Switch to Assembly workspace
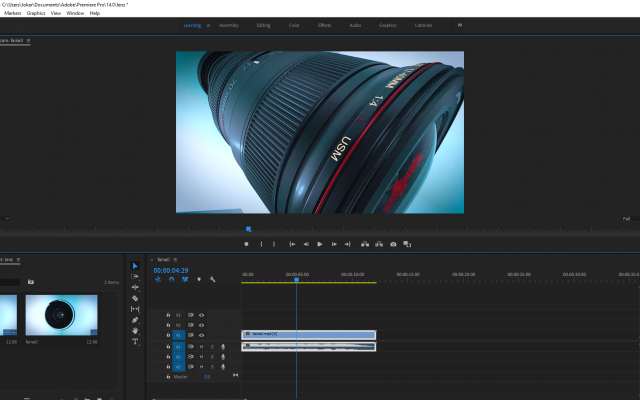This screenshot has width=640, height=400. 229,25
